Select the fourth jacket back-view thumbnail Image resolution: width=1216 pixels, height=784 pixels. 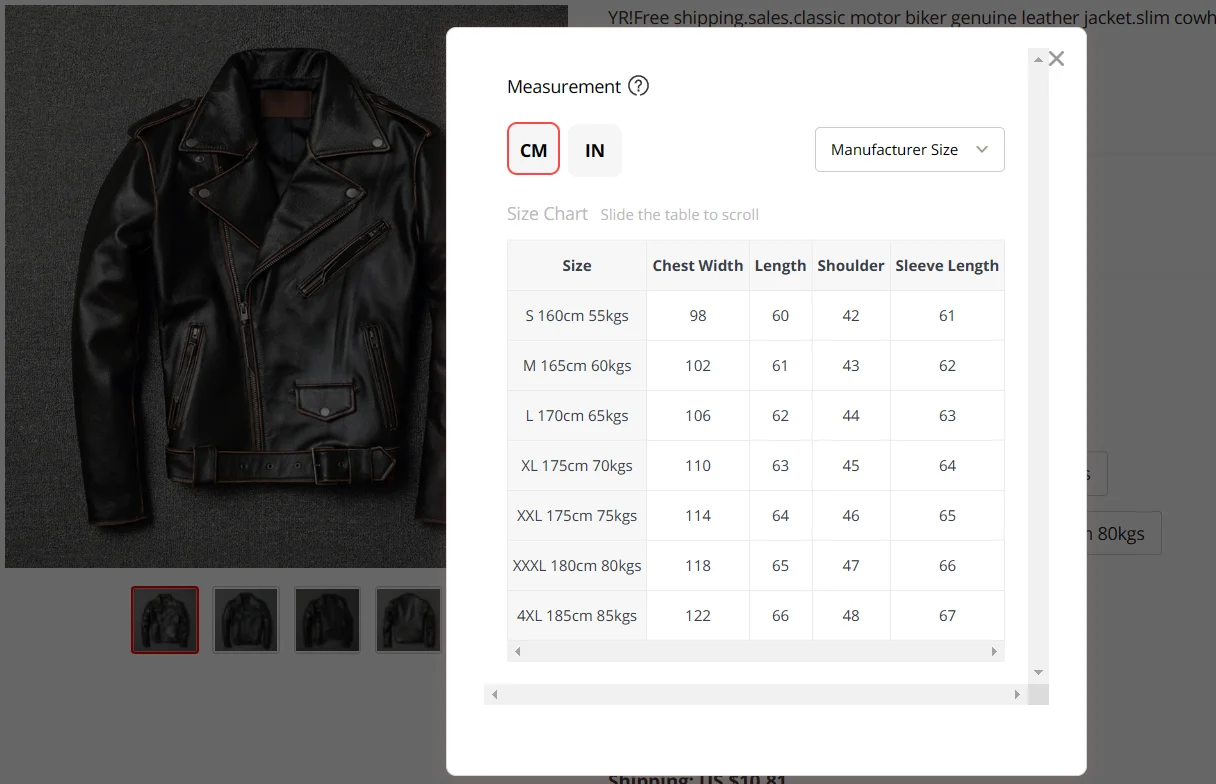coord(408,620)
